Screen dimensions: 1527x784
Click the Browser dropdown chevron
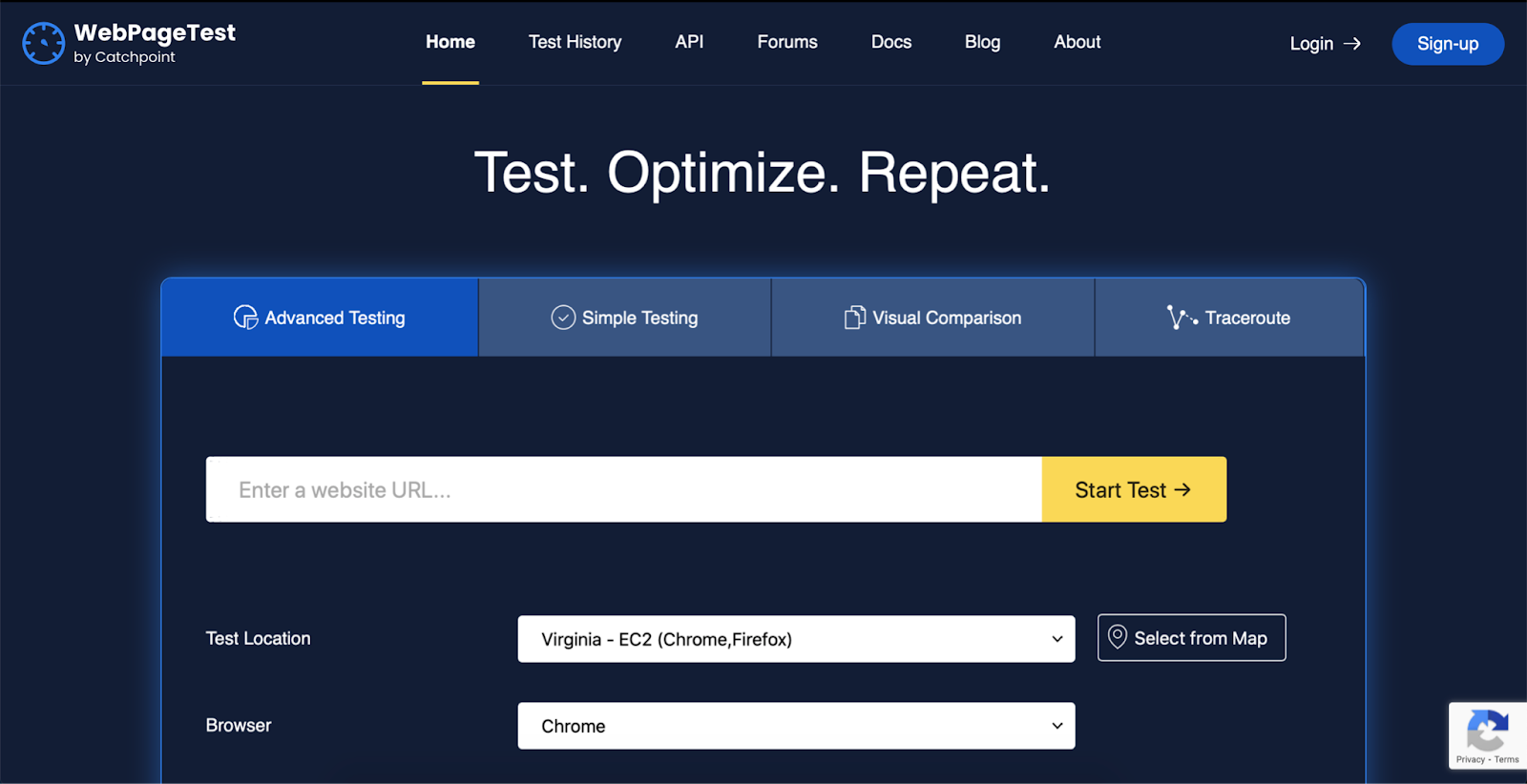[x=1057, y=726]
